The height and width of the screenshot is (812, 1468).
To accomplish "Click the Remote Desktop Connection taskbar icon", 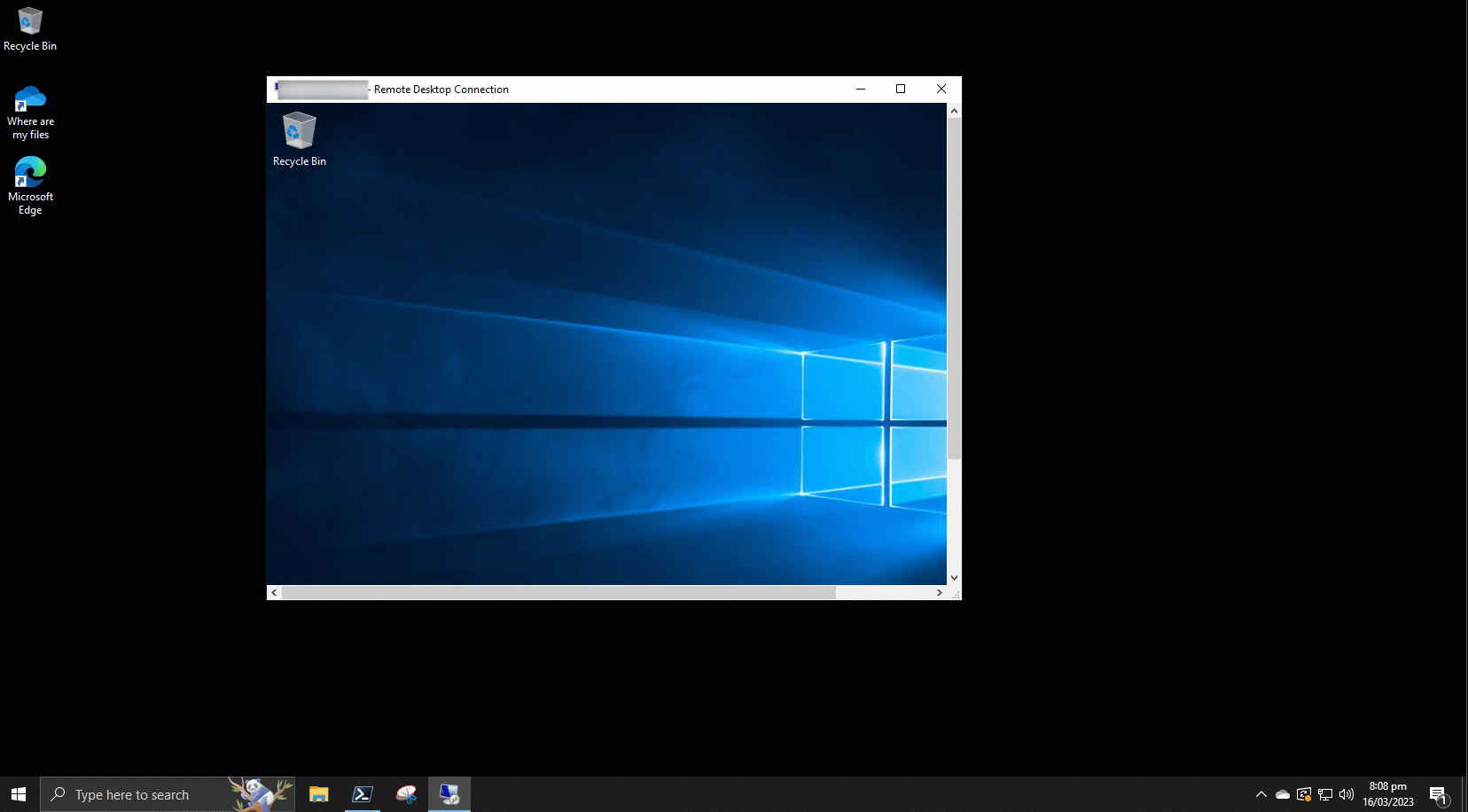I will [x=449, y=794].
